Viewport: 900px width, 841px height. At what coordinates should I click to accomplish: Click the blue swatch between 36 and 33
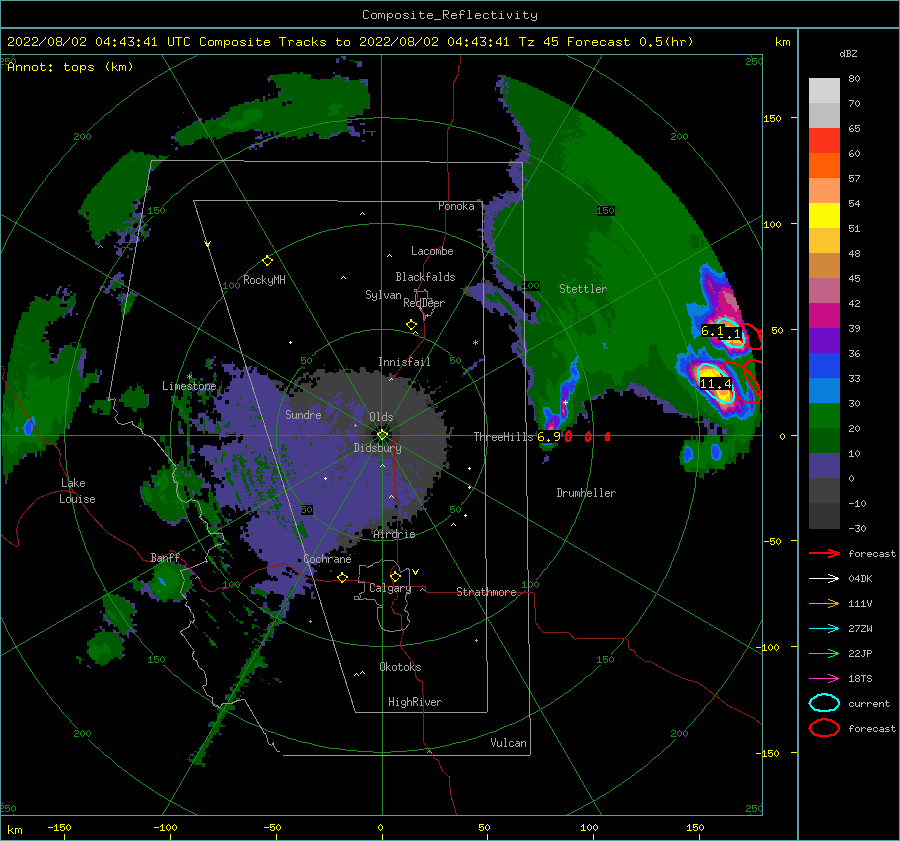(824, 366)
